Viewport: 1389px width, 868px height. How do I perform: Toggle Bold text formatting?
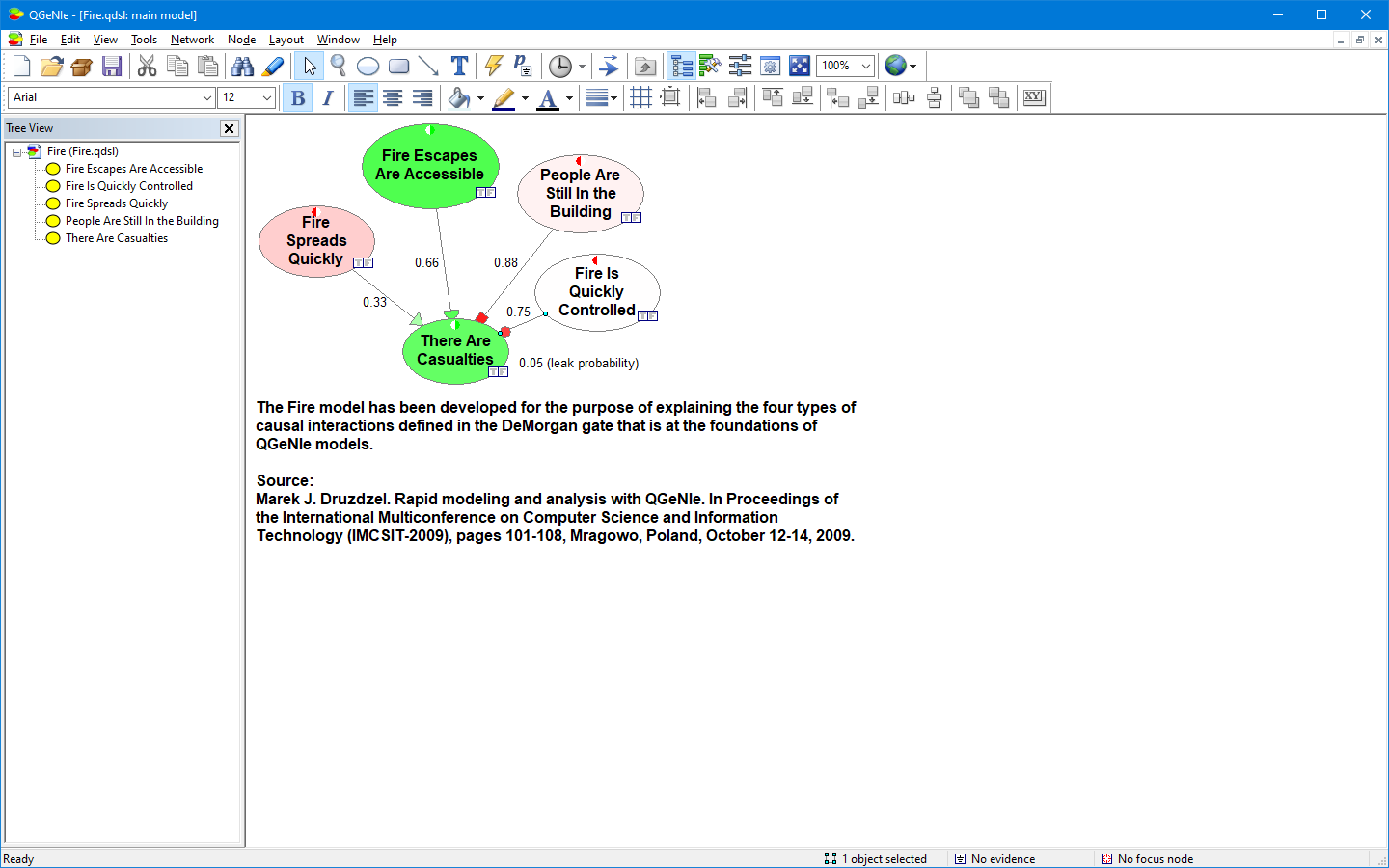click(298, 97)
